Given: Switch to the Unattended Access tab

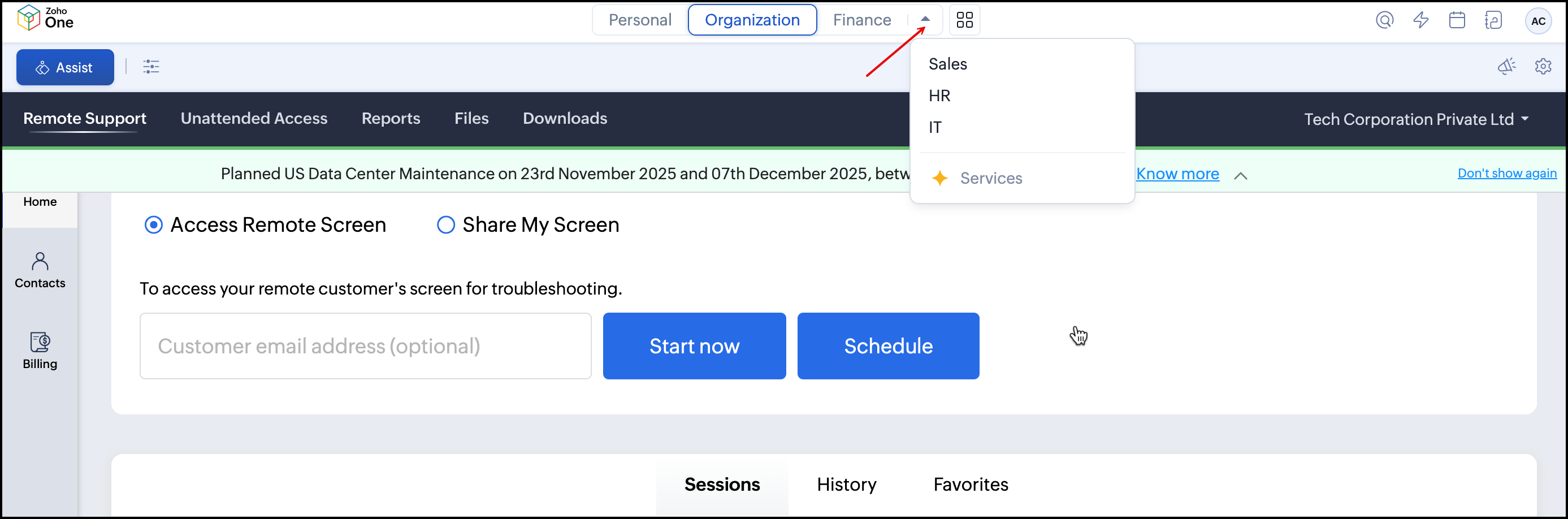Looking at the screenshot, I should pos(254,118).
